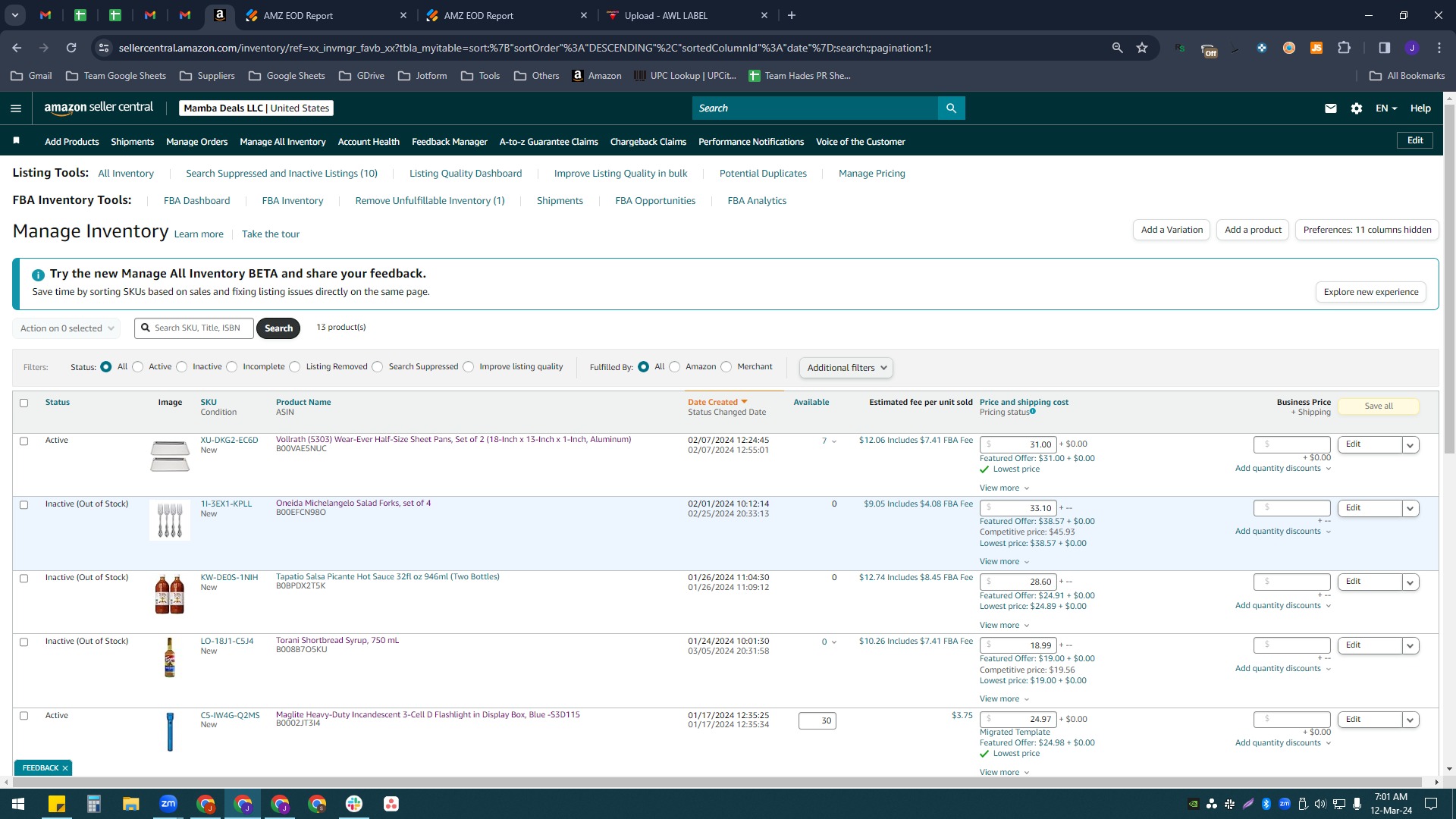Viewport: 1456px width, 819px height.
Task: Select the Torani Shortbread Syrup row checkbox
Action: [24, 642]
